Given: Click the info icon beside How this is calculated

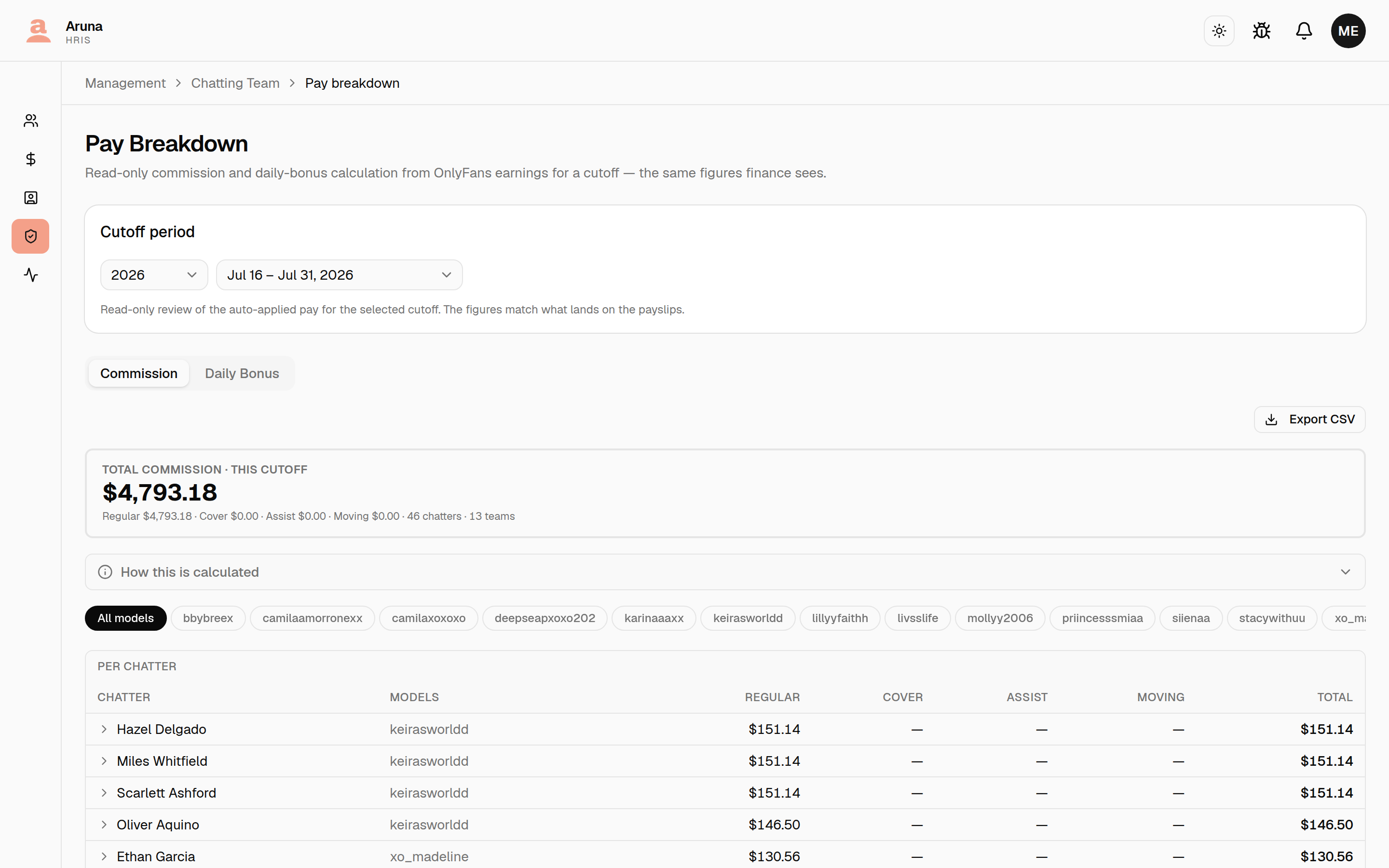Looking at the screenshot, I should pos(105,572).
